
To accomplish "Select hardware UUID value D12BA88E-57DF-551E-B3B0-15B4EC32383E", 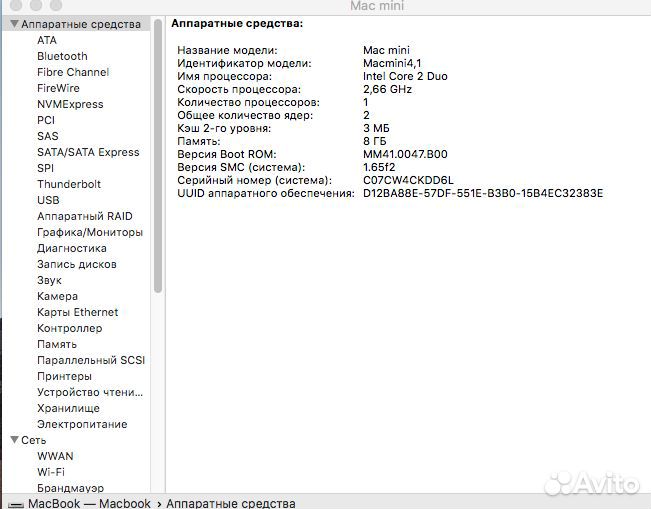I will pyautogui.click(x=483, y=193).
